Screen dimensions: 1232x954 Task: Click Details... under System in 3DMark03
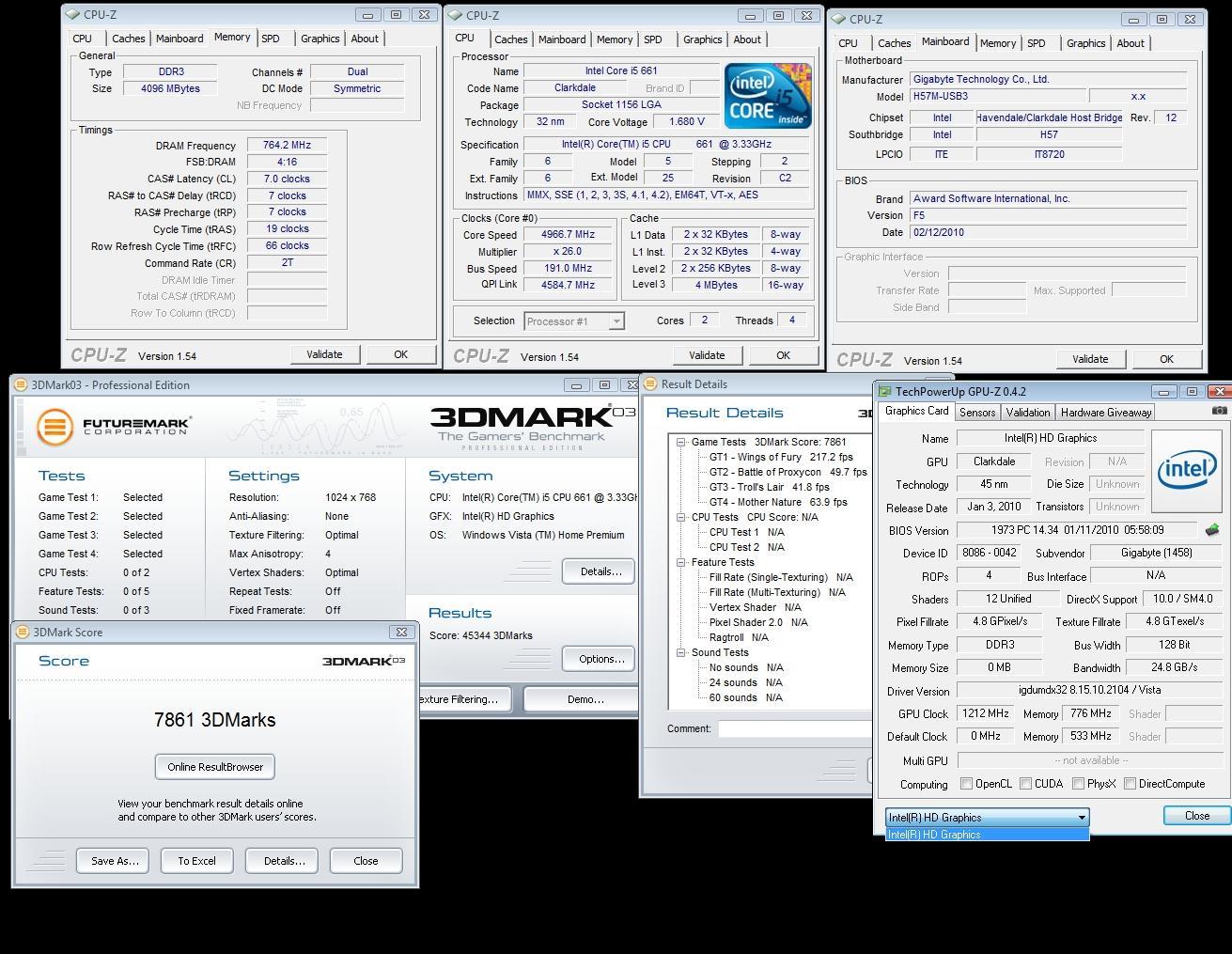point(600,571)
